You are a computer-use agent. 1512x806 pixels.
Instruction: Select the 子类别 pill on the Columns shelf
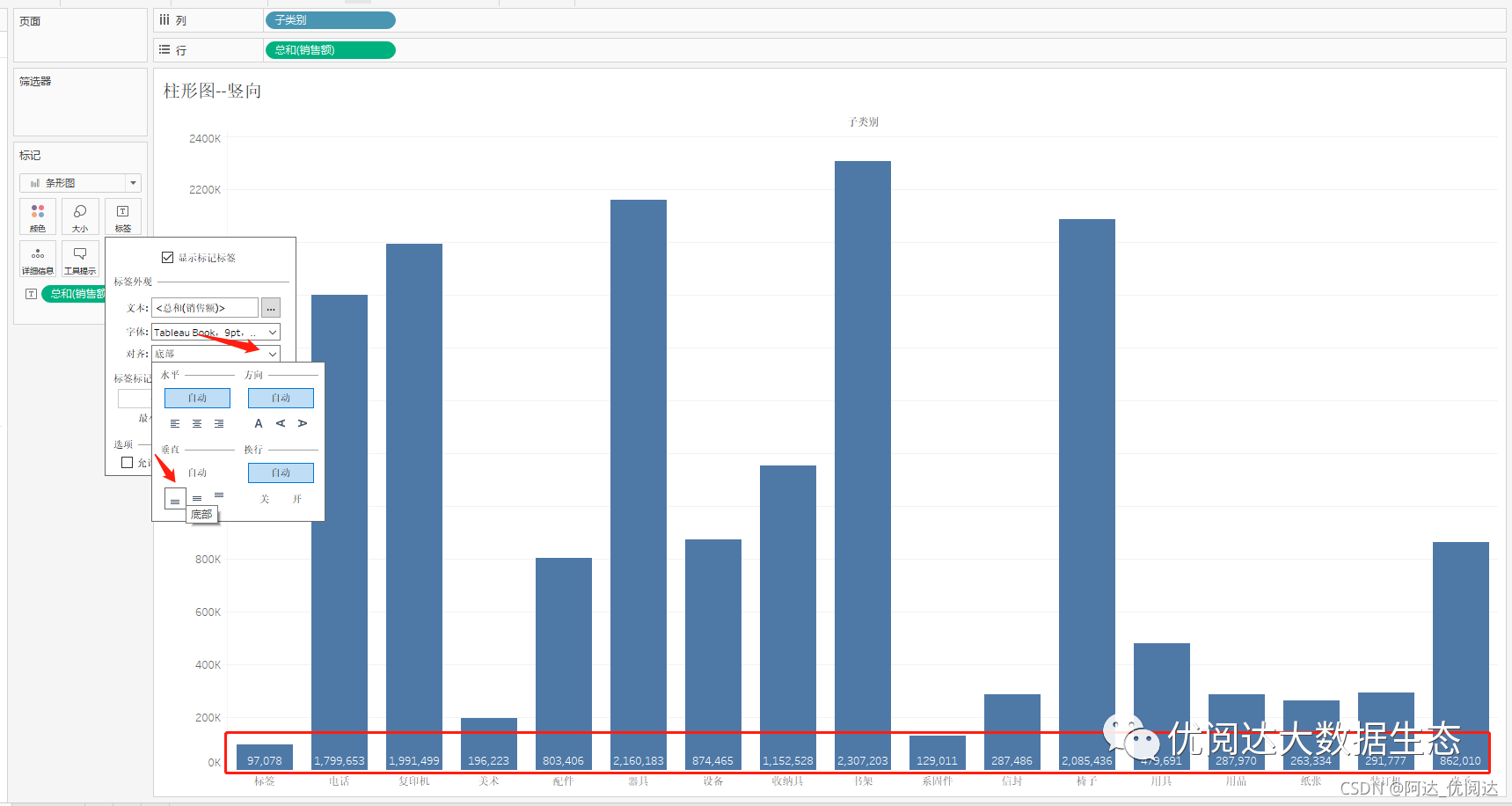click(330, 20)
